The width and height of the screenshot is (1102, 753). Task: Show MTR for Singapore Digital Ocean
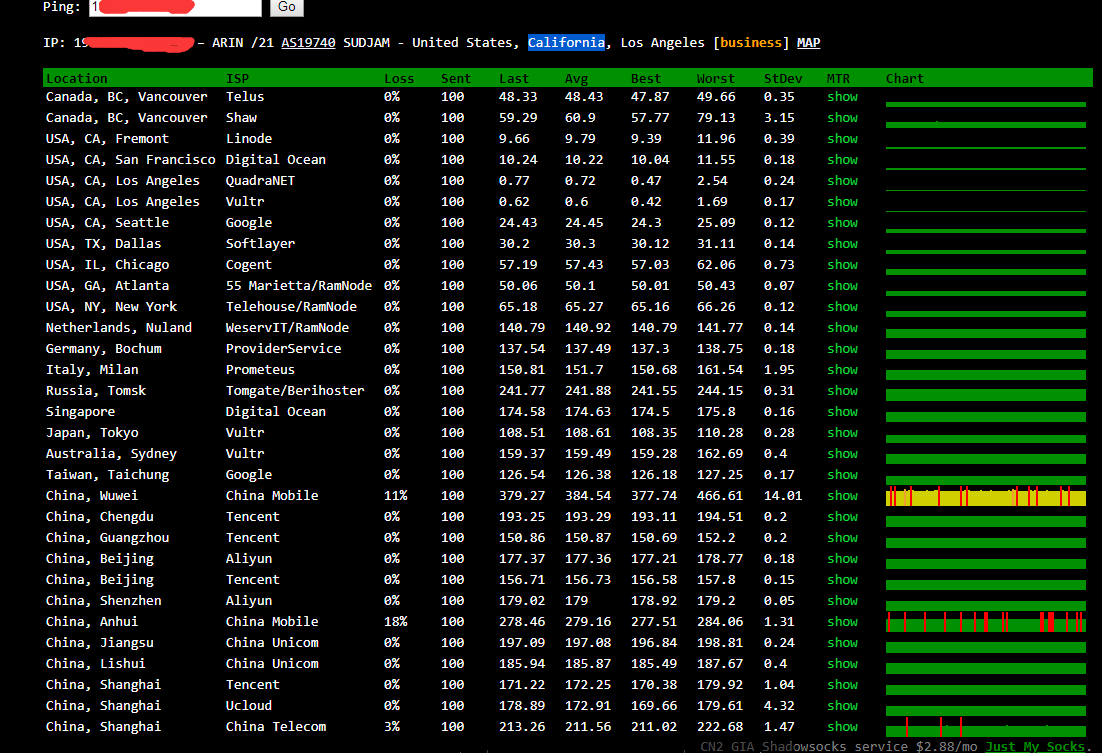coord(842,412)
